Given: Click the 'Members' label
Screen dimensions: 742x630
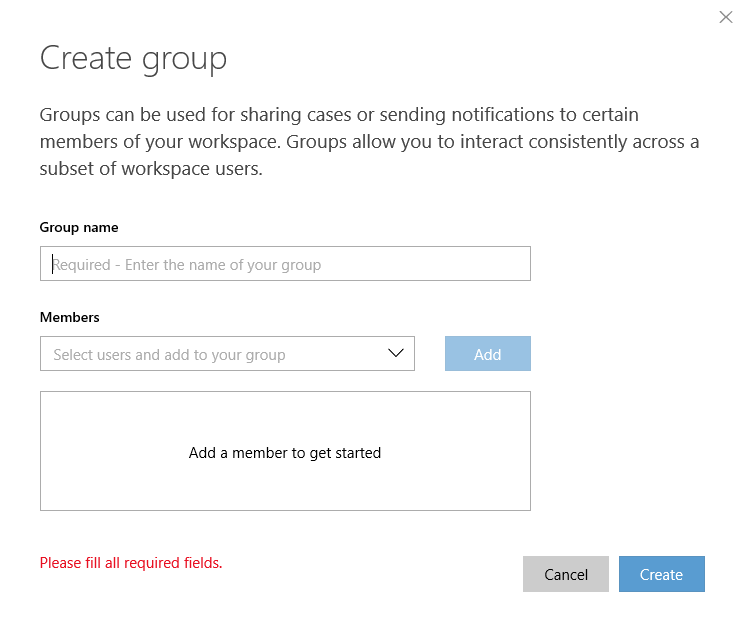Looking at the screenshot, I should [x=70, y=317].
